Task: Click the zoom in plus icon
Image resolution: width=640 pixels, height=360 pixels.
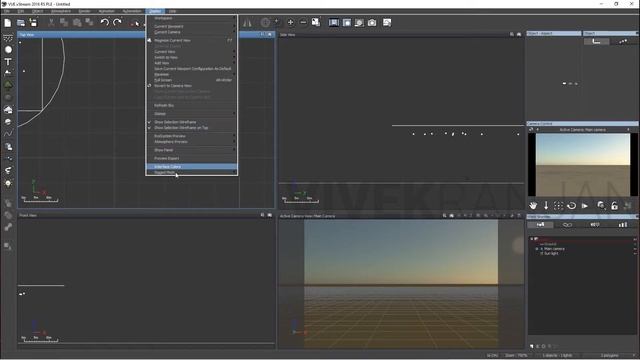Action: pyautogui.click(x=290, y=22)
